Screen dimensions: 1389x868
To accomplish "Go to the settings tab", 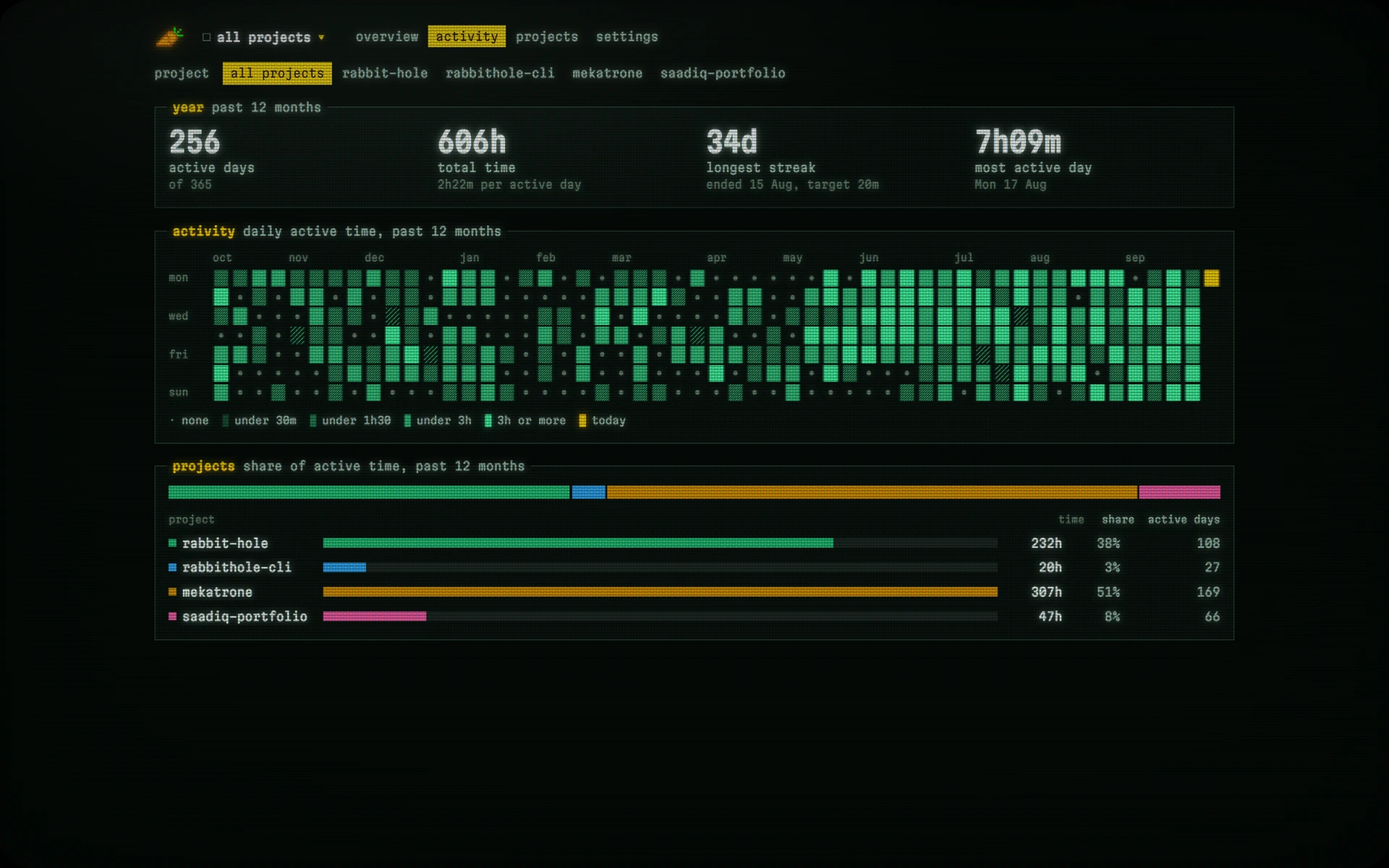I will (627, 37).
